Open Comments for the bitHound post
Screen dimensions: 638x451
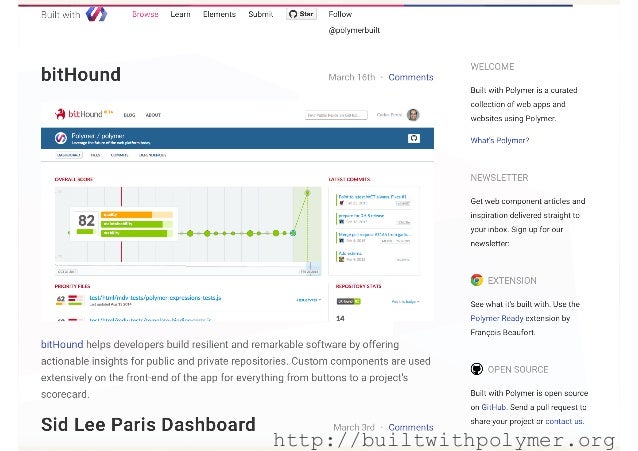tap(411, 77)
